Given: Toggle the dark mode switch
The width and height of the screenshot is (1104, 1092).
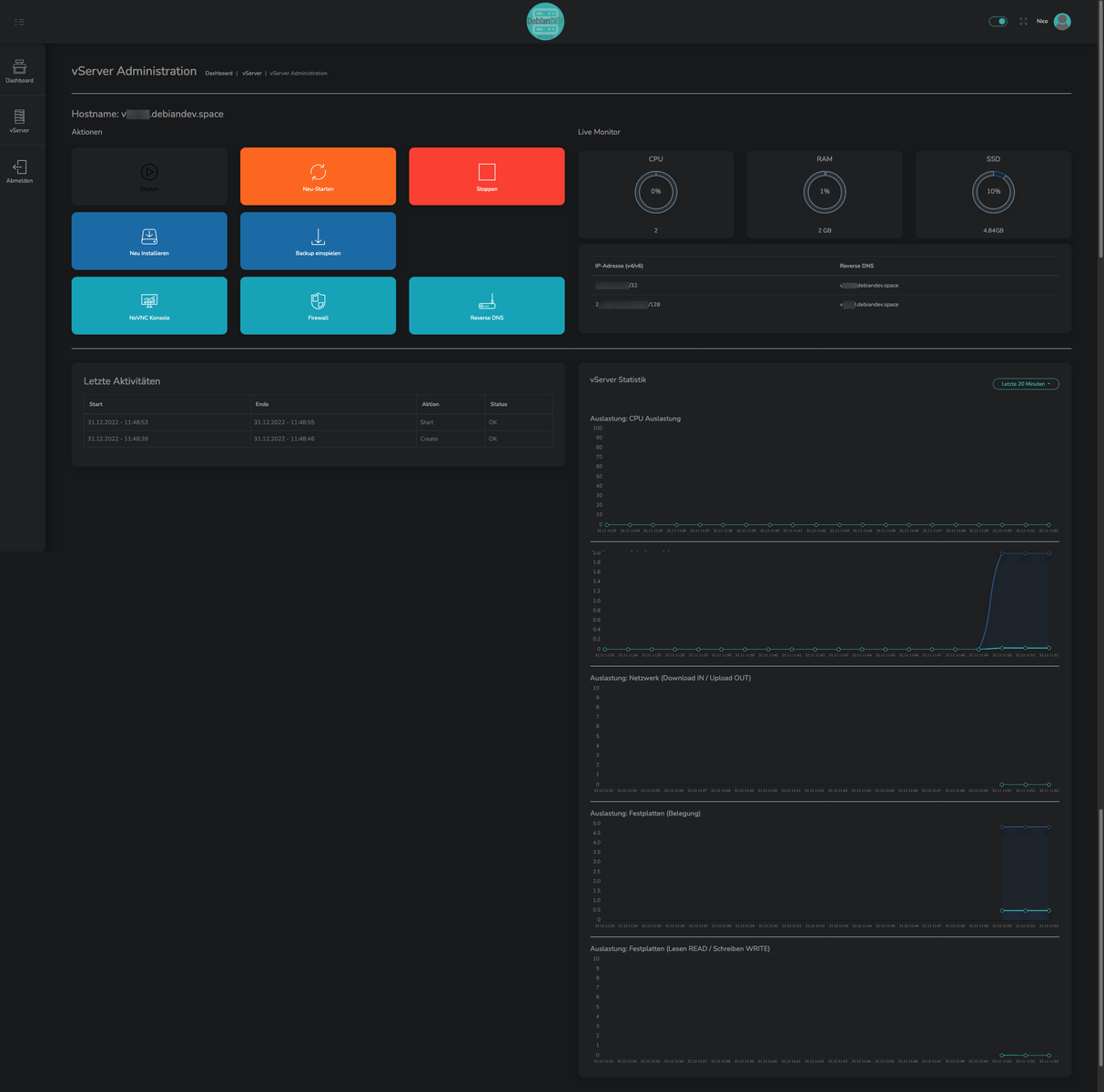Looking at the screenshot, I should (x=998, y=21).
